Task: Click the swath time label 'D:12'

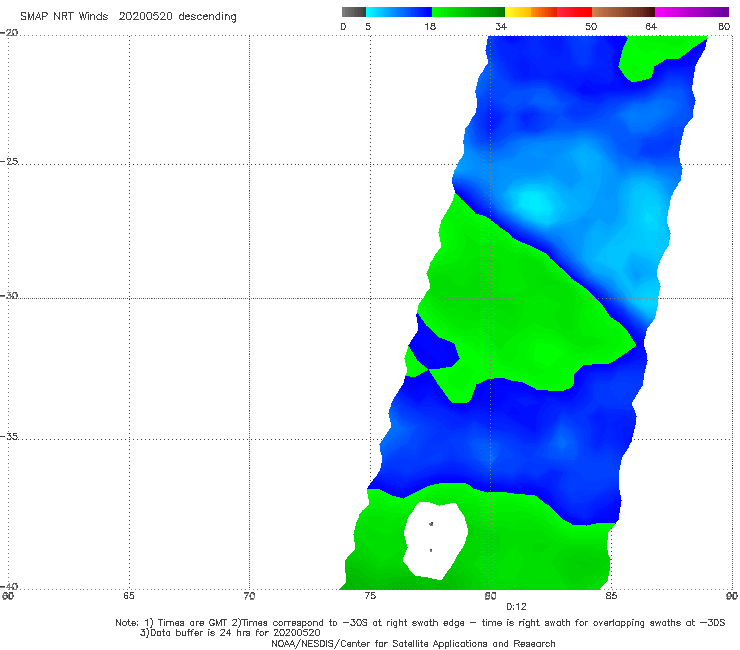Action: [516, 607]
